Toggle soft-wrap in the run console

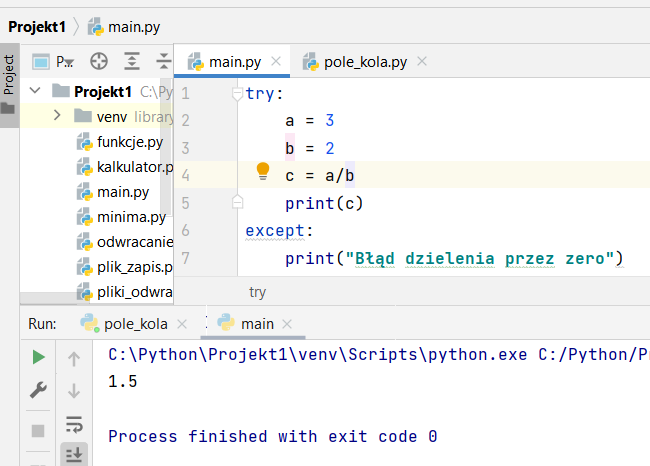coord(74,425)
